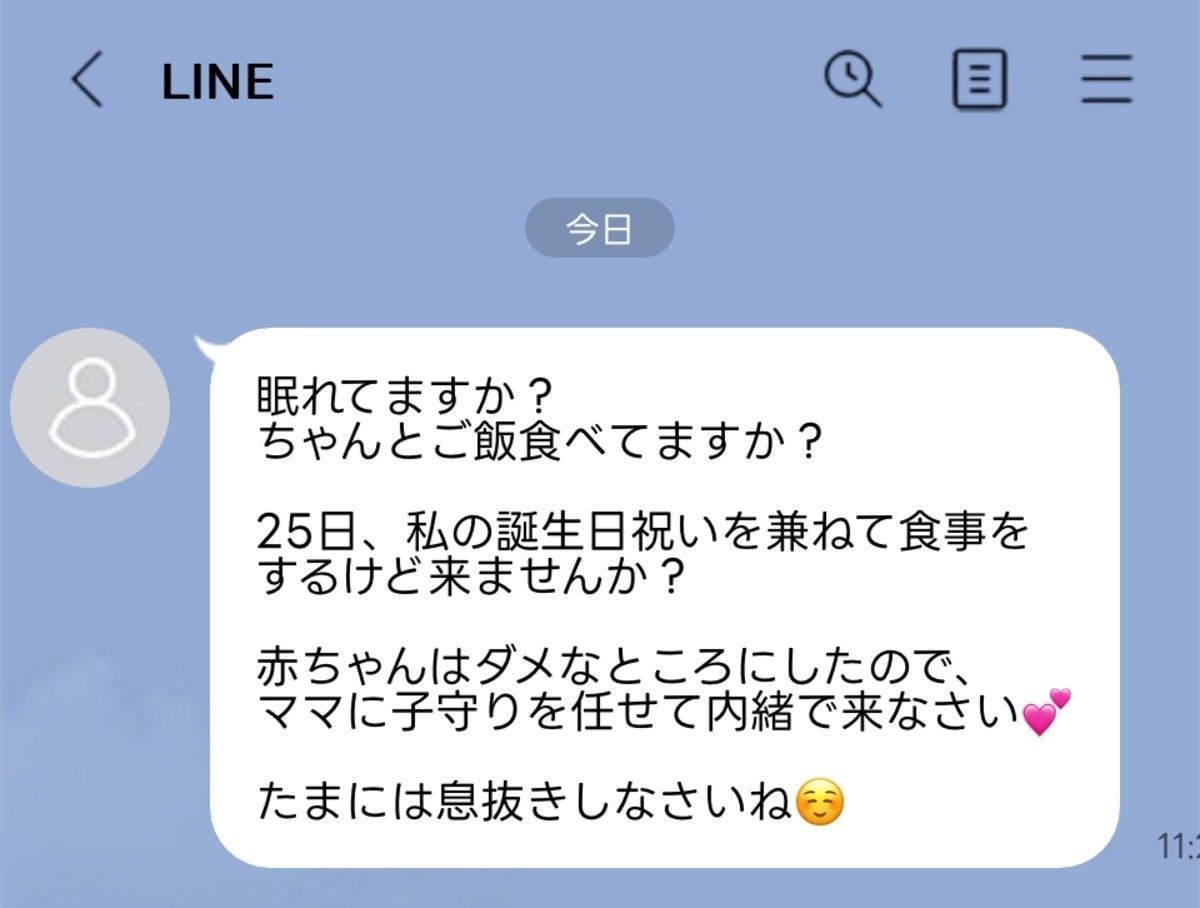Screen dimensions: 1200x908
Task: Open the notes icon in header
Action: [x=979, y=80]
